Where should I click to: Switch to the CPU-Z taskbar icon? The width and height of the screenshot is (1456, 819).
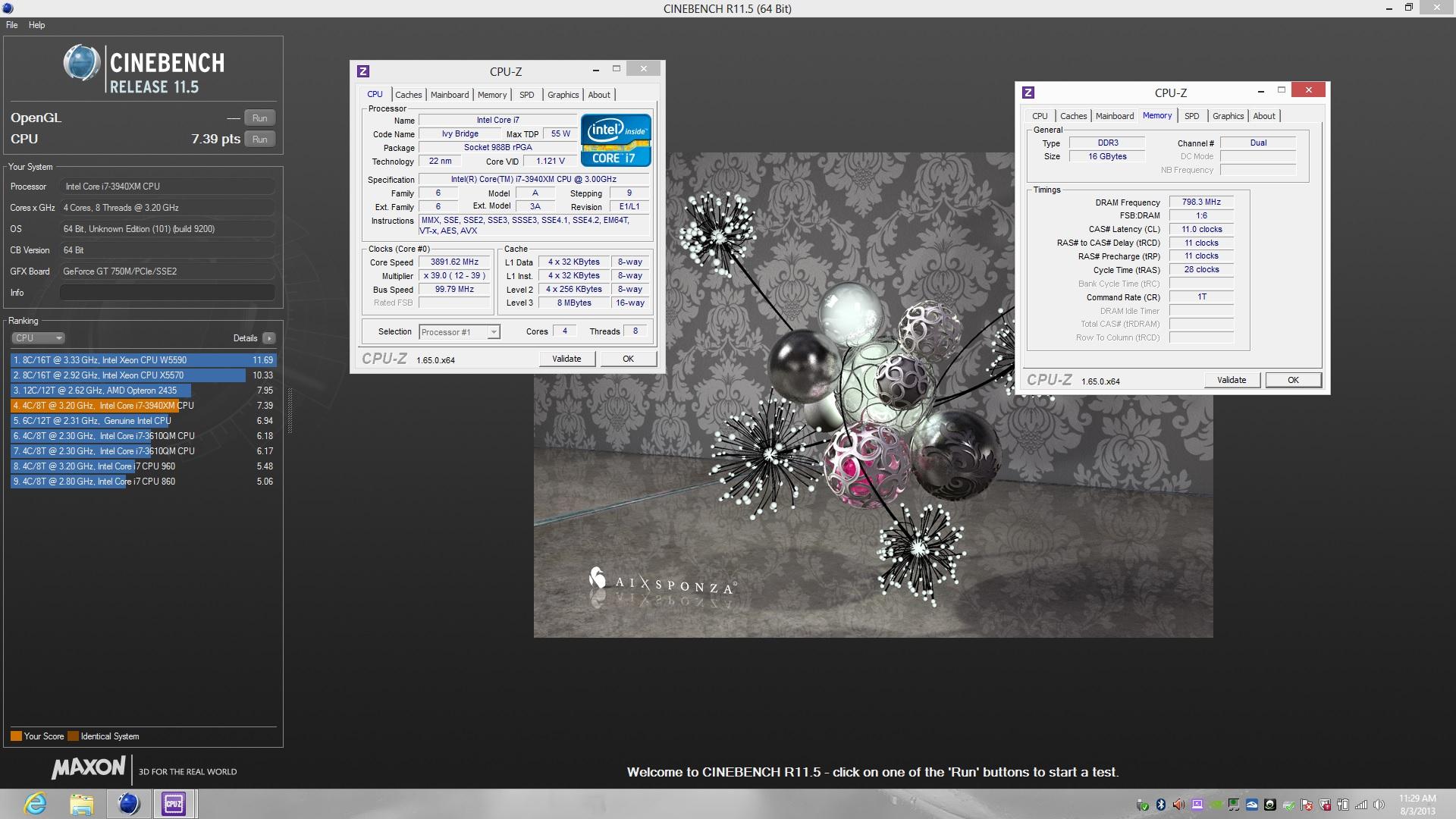[174, 804]
